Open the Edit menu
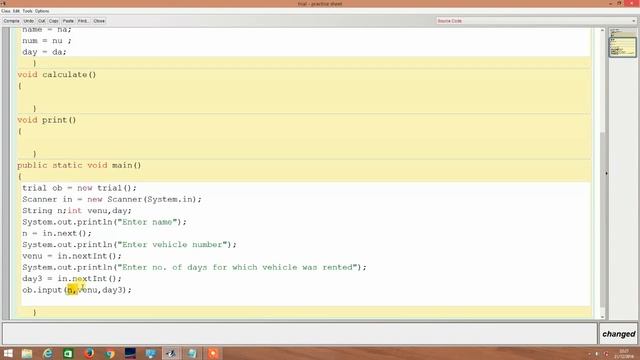The height and width of the screenshot is (360, 640). [16, 11]
